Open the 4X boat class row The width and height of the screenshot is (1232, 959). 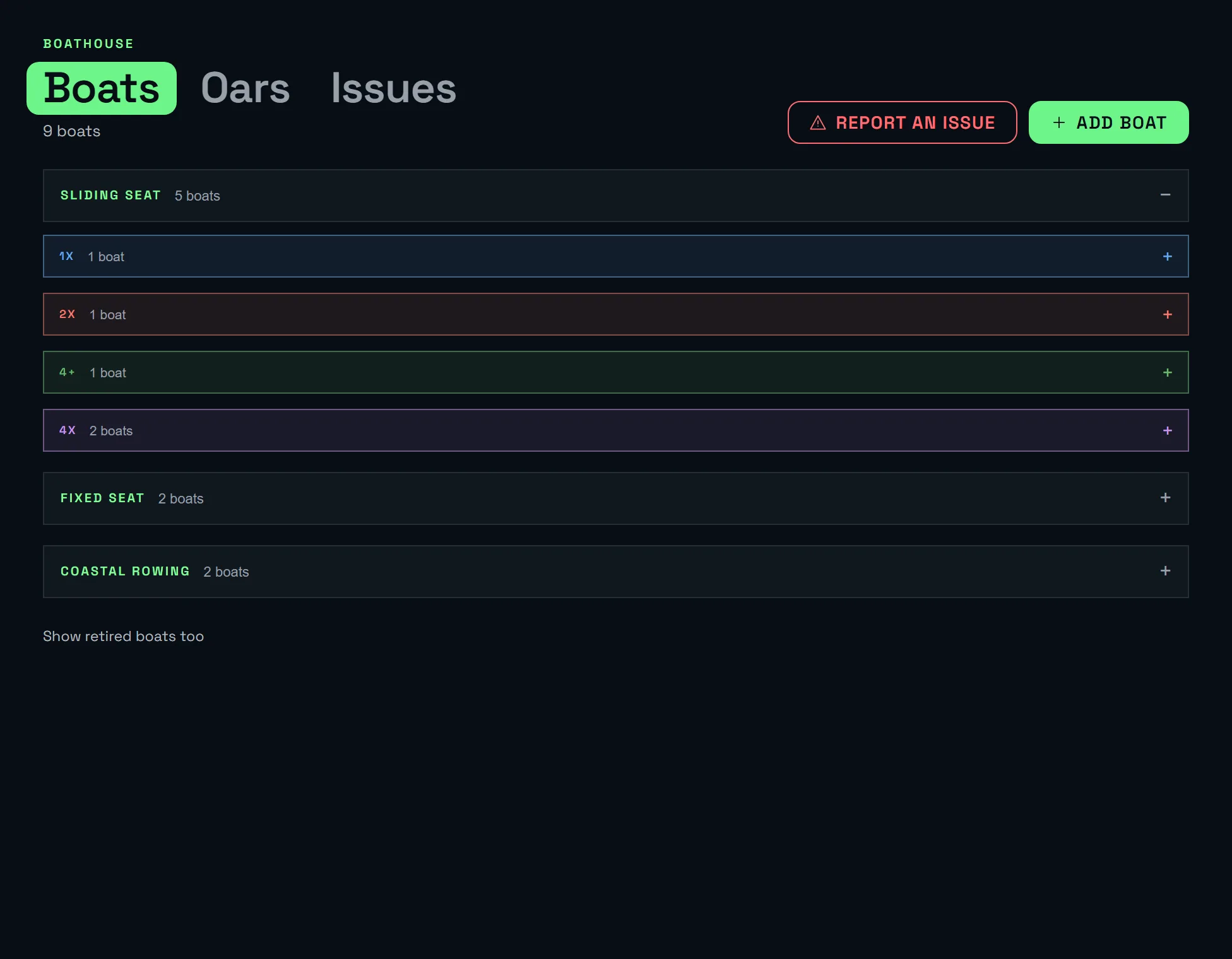(x=615, y=430)
